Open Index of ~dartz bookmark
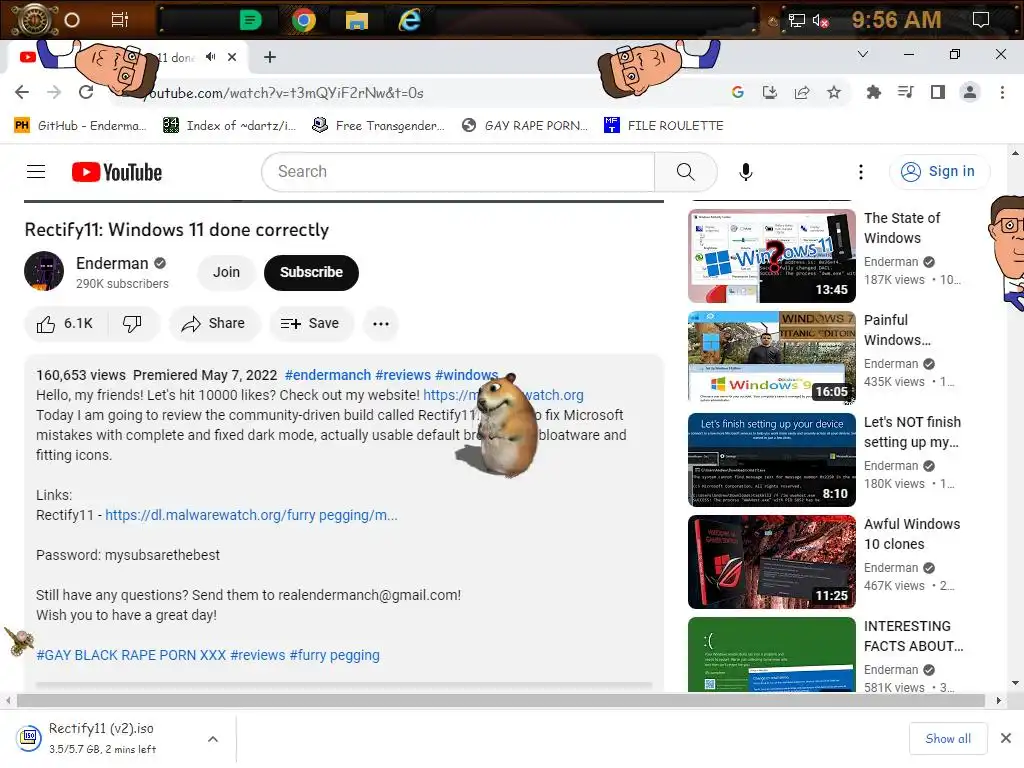Image resolution: width=1024 pixels, height=768 pixels. (x=229, y=125)
